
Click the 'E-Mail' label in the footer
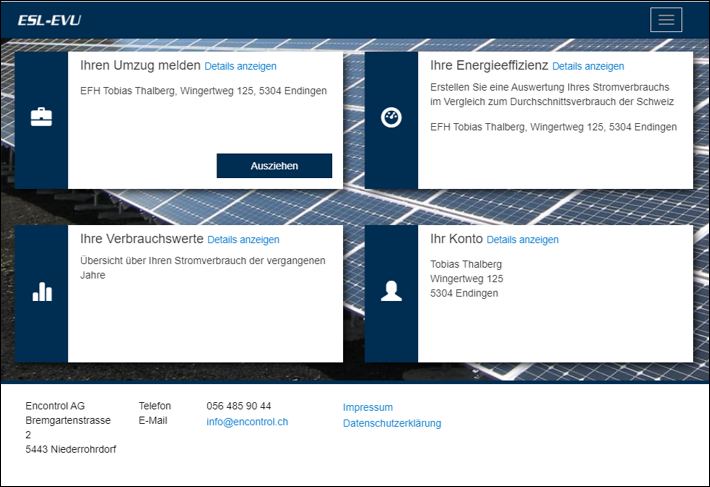point(153,420)
